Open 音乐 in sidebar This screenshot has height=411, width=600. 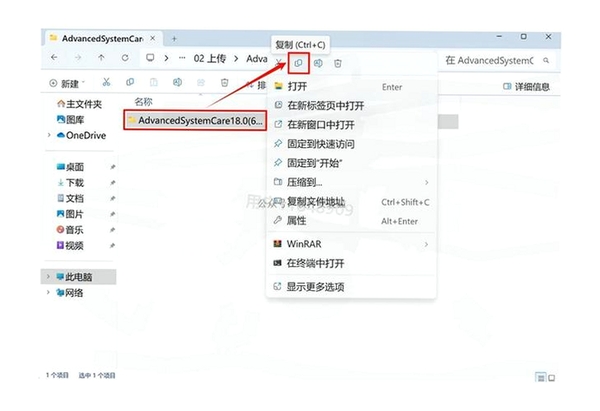(70, 230)
